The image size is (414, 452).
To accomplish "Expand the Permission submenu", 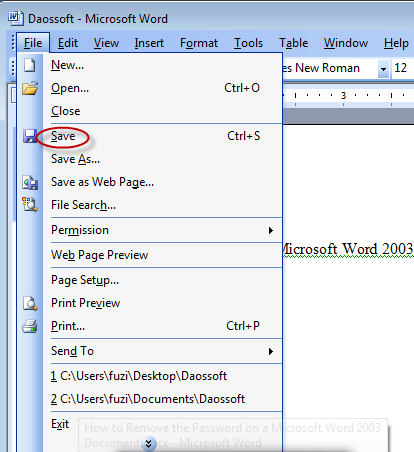I will point(271,230).
